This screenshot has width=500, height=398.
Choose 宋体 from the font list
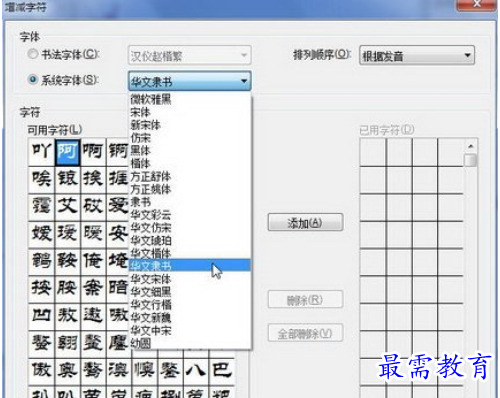point(190,112)
